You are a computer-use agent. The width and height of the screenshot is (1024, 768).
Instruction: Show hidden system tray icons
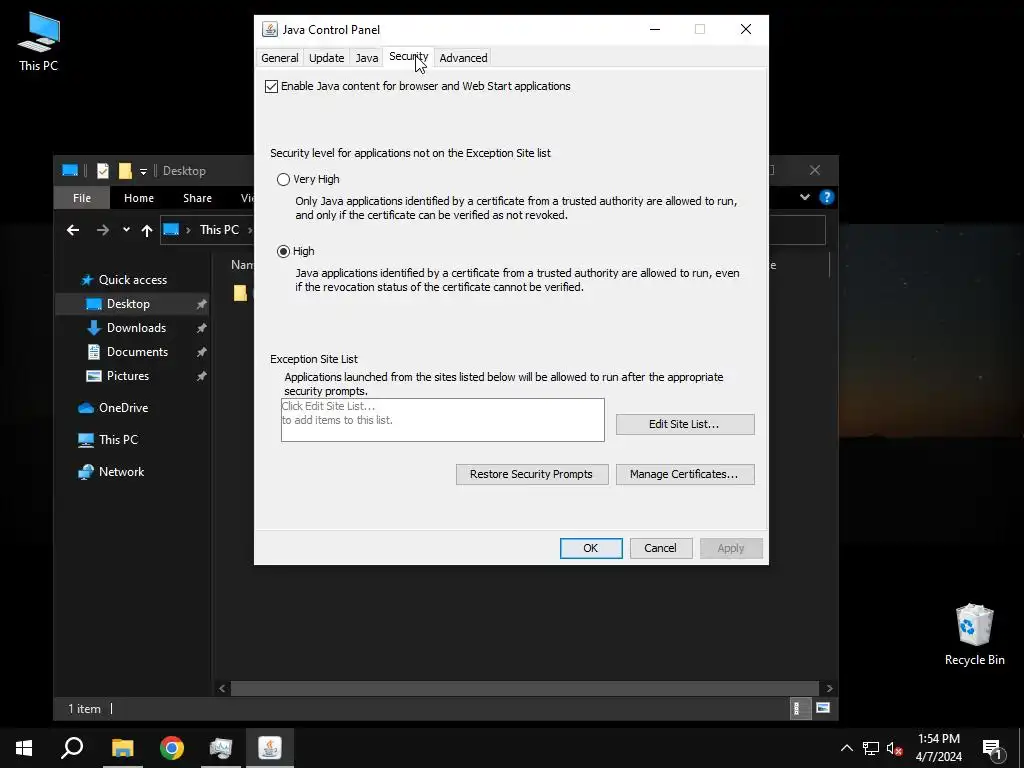coord(846,748)
